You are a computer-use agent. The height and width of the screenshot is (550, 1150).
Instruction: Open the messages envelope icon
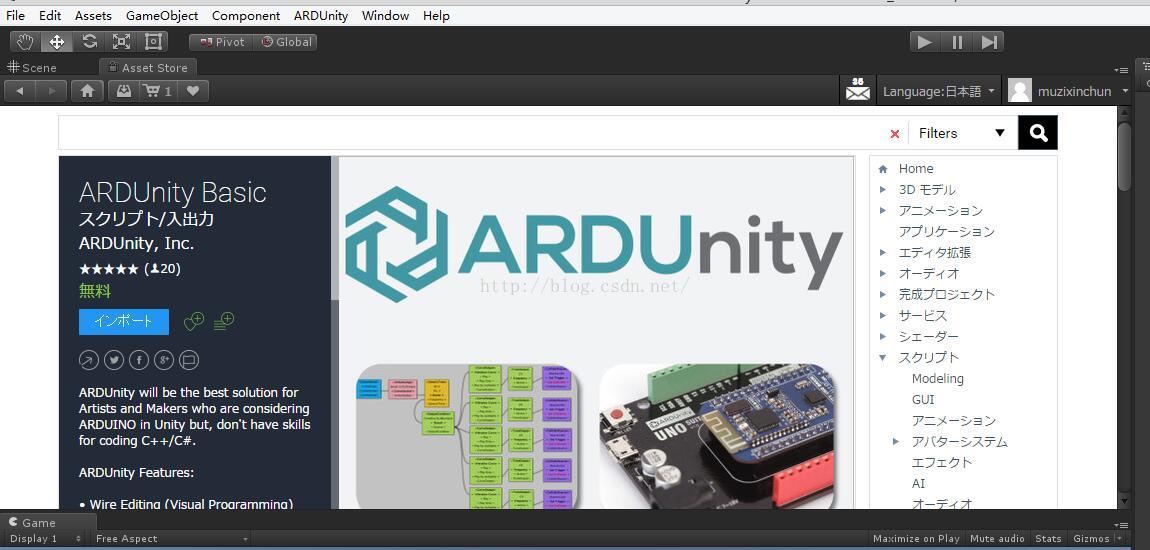[x=857, y=89]
